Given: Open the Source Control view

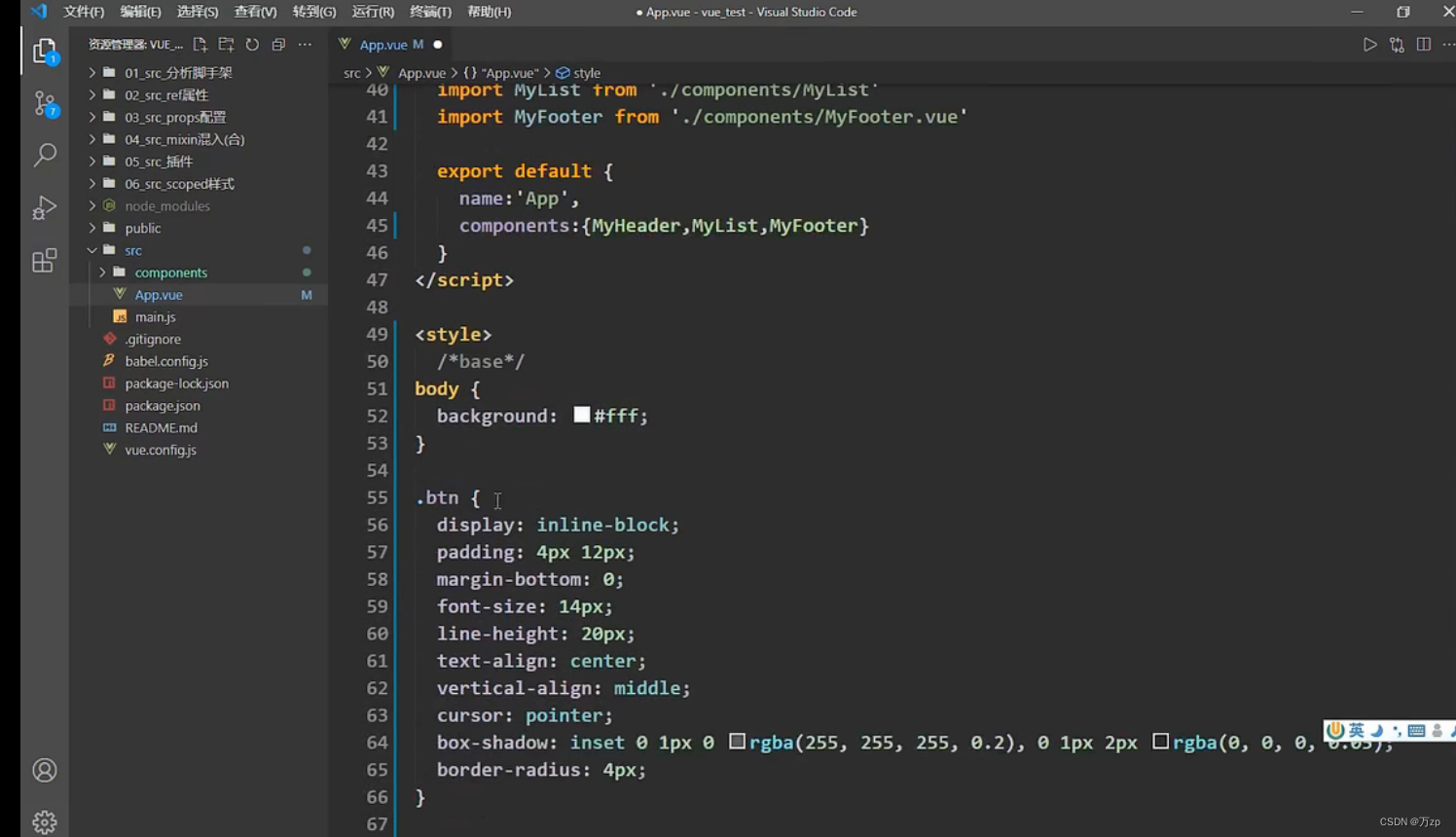Looking at the screenshot, I should point(45,103).
